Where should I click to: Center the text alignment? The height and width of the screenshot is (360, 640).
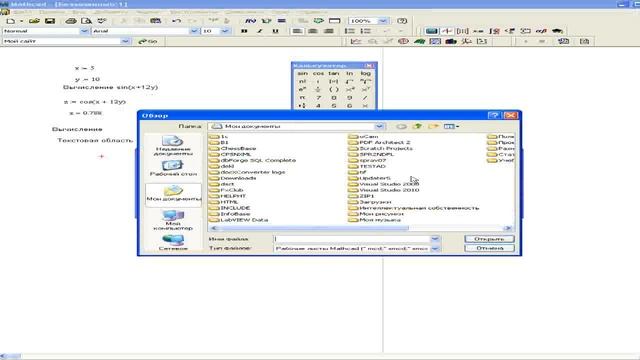point(313,31)
